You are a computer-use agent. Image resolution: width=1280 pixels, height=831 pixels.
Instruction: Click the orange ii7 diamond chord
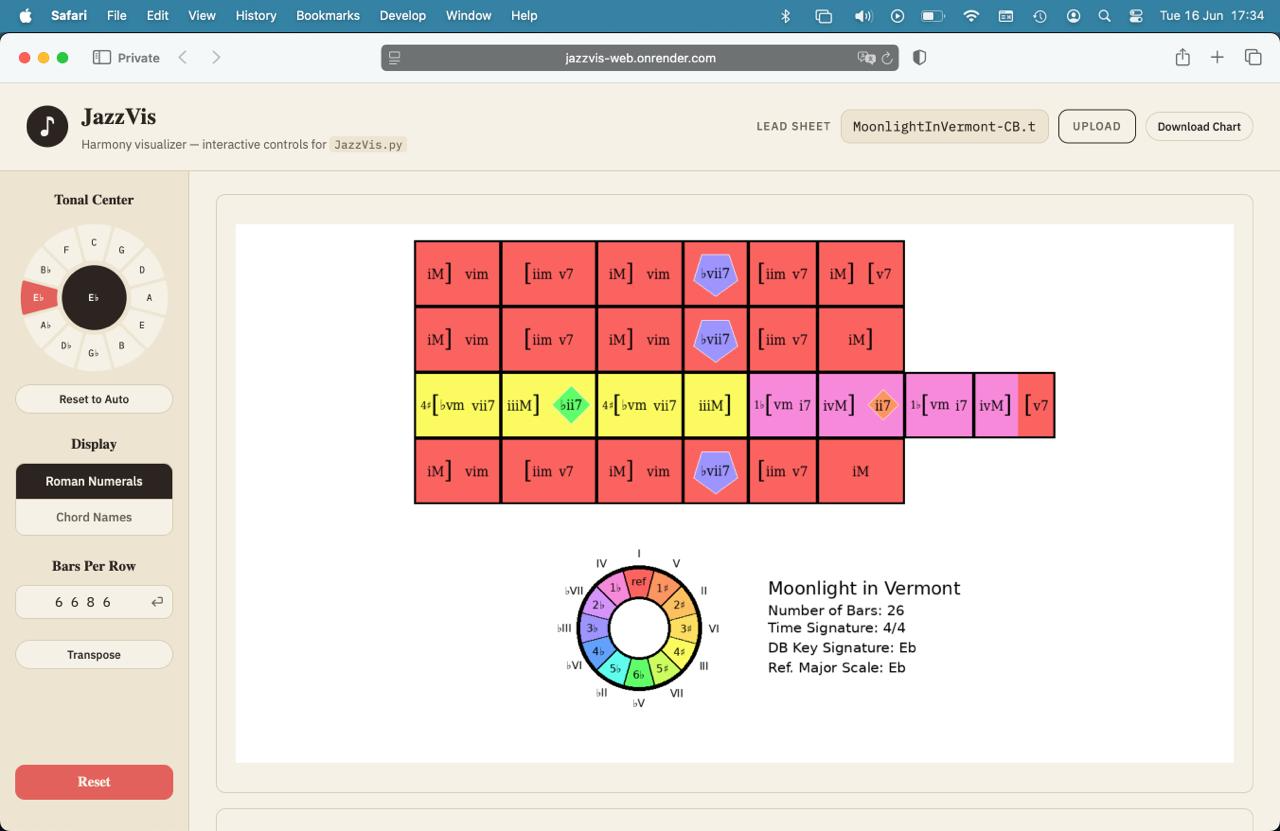click(882, 405)
